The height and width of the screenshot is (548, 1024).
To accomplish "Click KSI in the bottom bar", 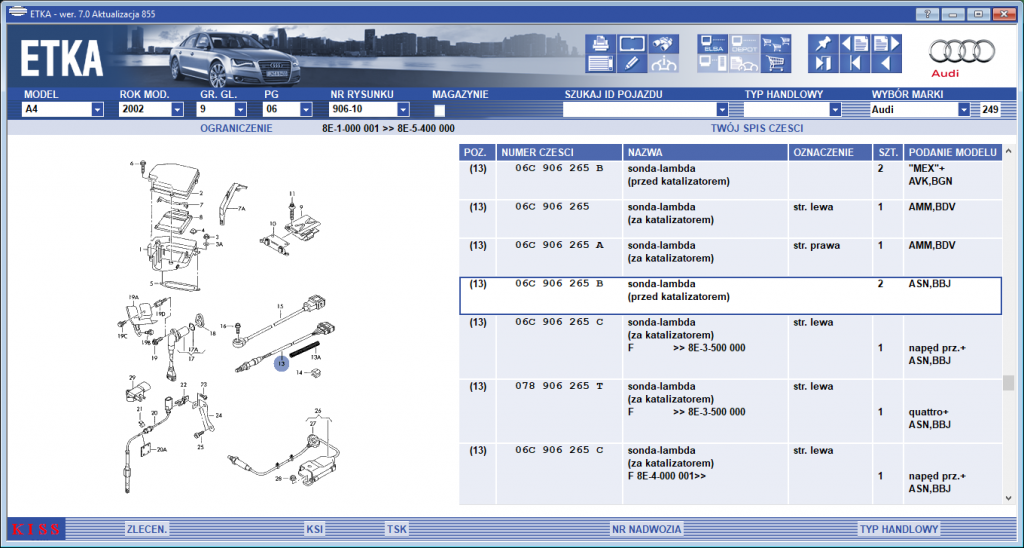I will [x=315, y=529].
